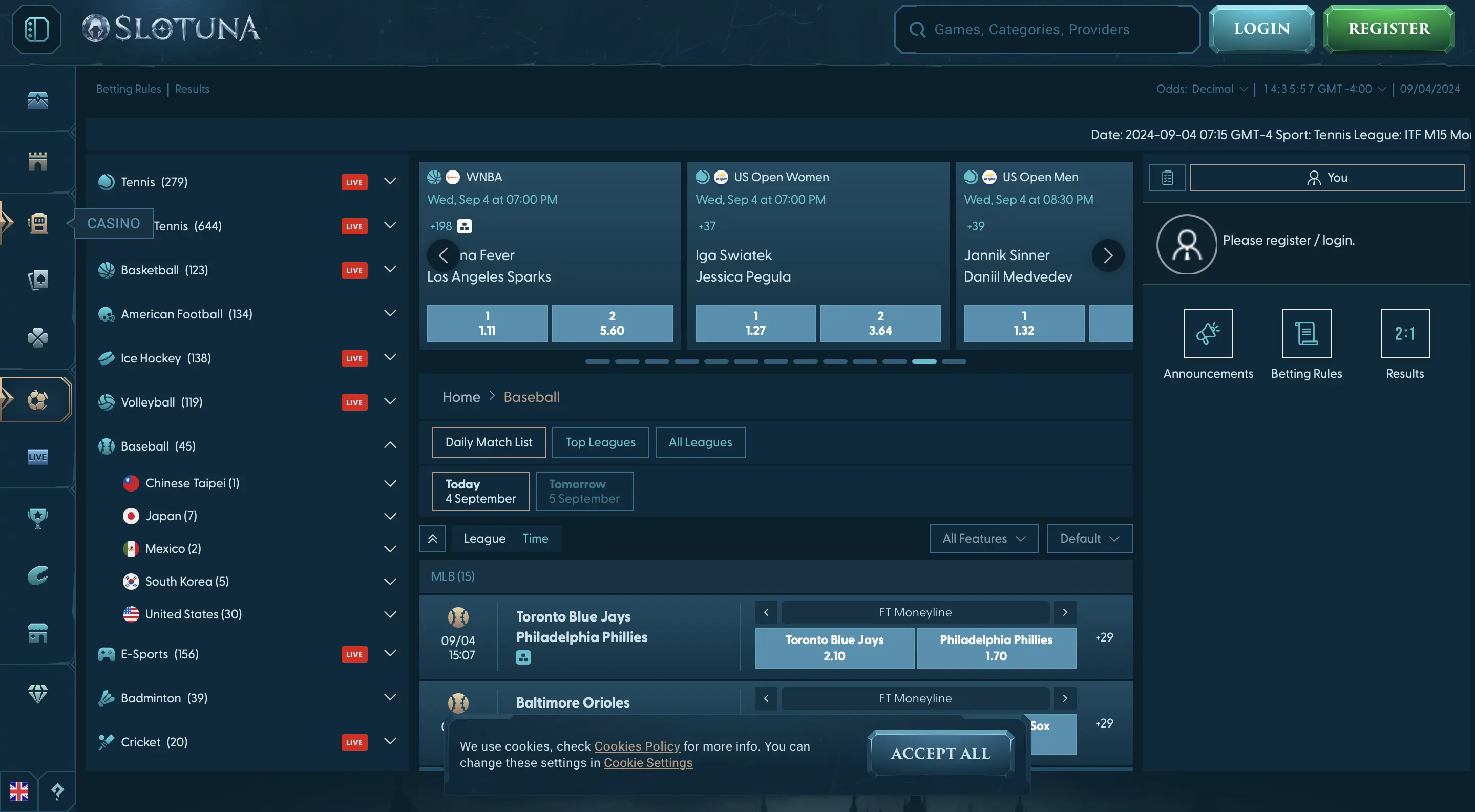
Task: Expand Basketball (123) category
Action: tap(390, 269)
